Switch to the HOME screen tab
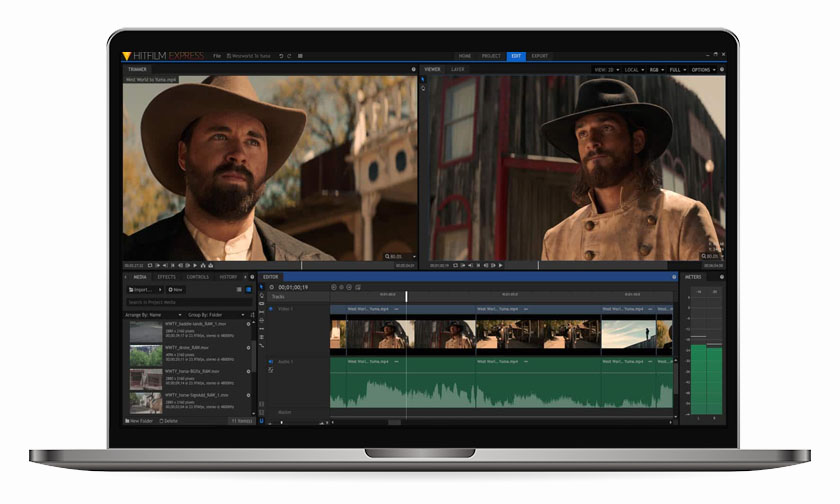The image size is (840, 504). (x=465, y=56)
